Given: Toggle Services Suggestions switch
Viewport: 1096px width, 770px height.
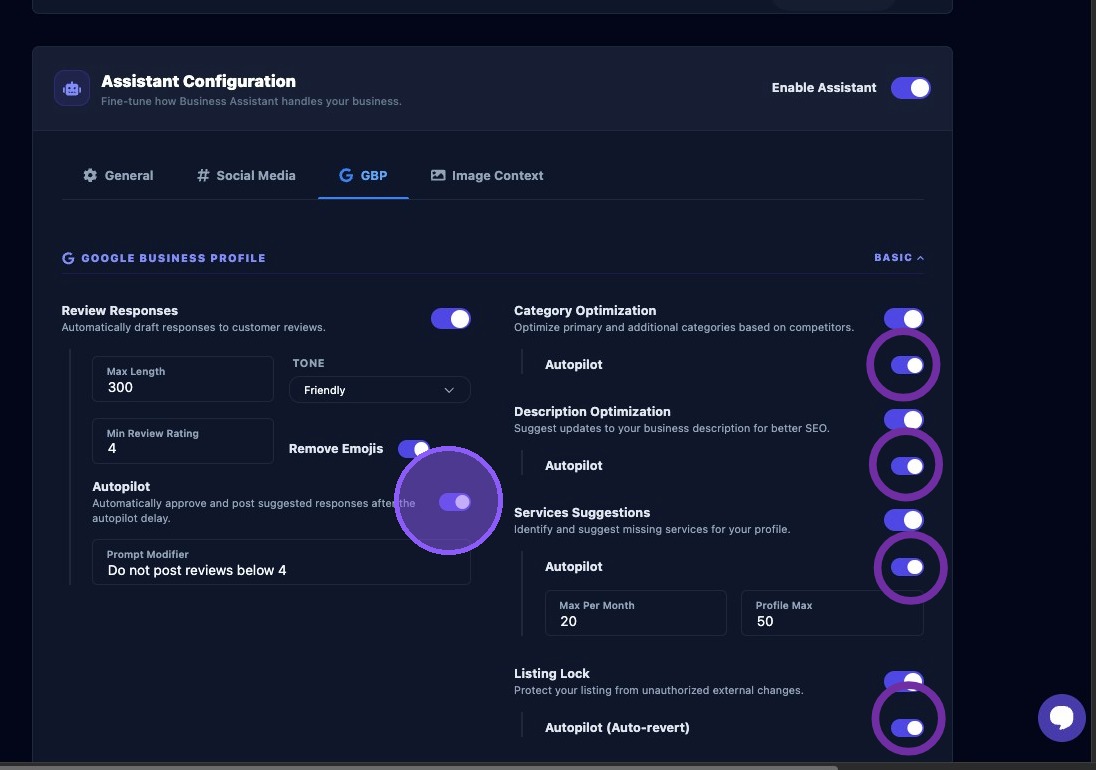Looking at the screenshot, I should tap(904, 520).
